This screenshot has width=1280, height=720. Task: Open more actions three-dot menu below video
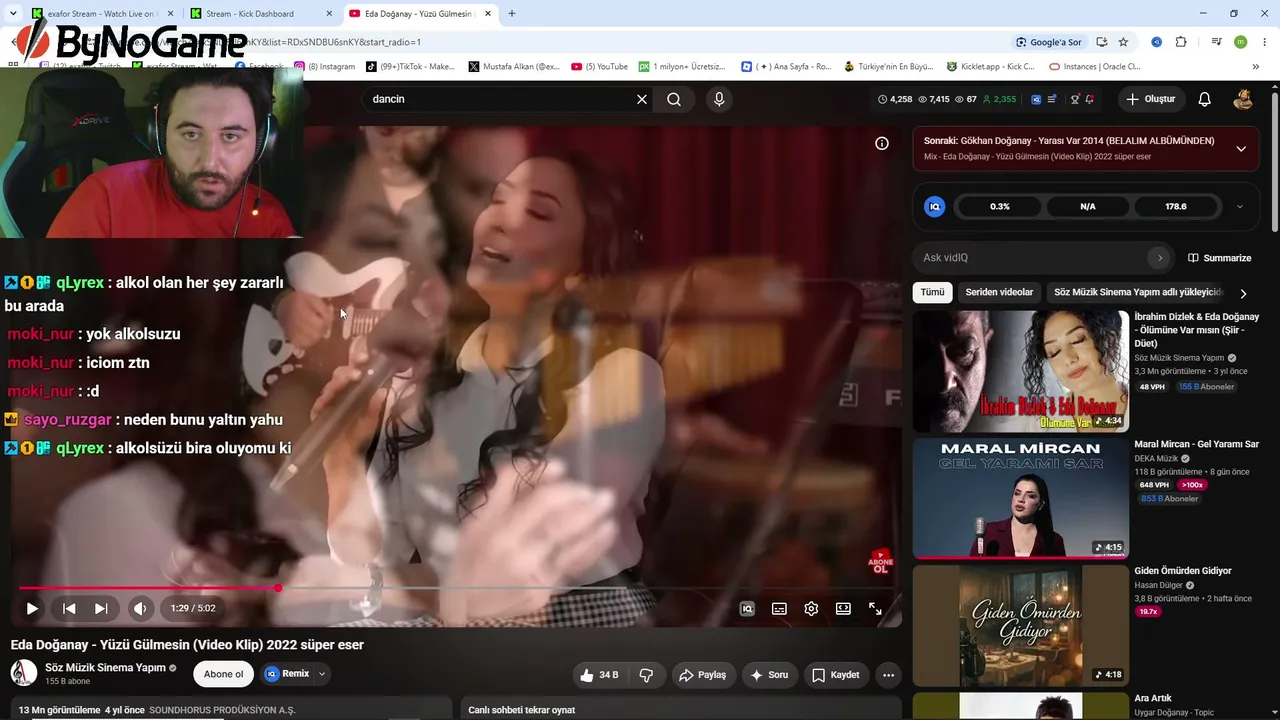pyautogui.click(x=888, y=675)
